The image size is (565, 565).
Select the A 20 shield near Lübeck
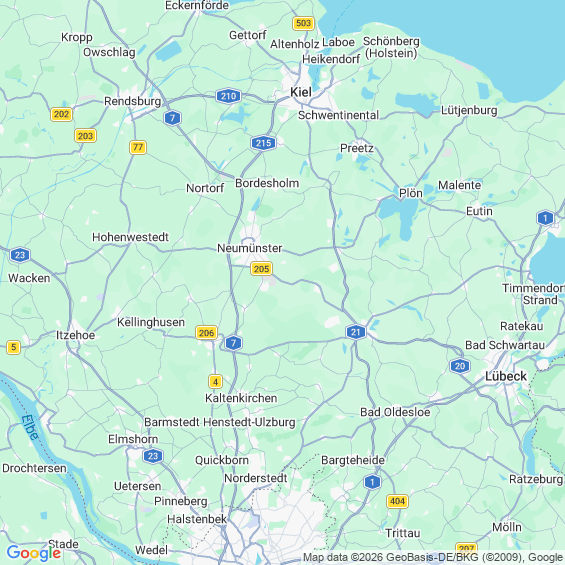pos(460,366)
